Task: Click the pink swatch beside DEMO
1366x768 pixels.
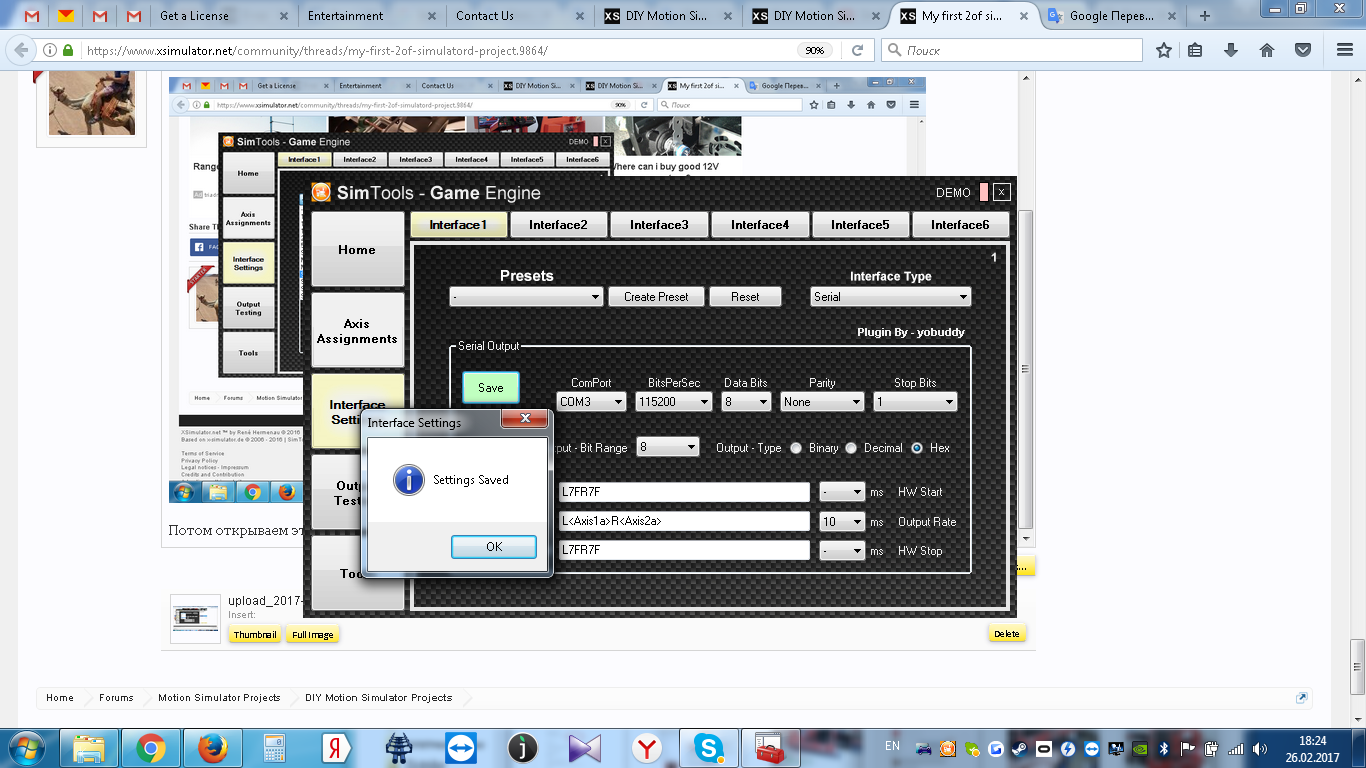Action: (x=984, y=193)
